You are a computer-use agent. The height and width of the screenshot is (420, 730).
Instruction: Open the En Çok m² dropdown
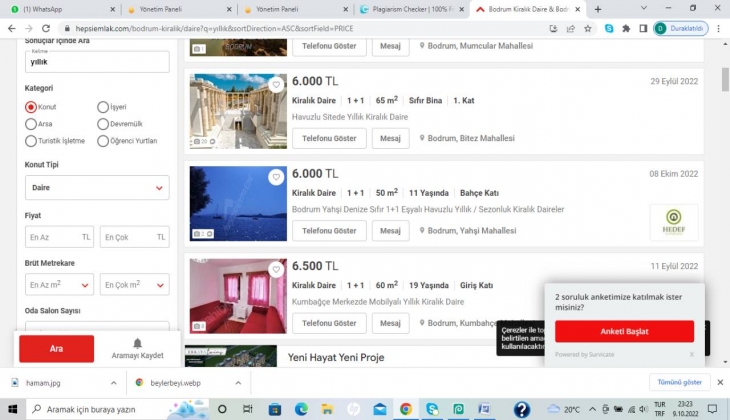tap(134, 285)
